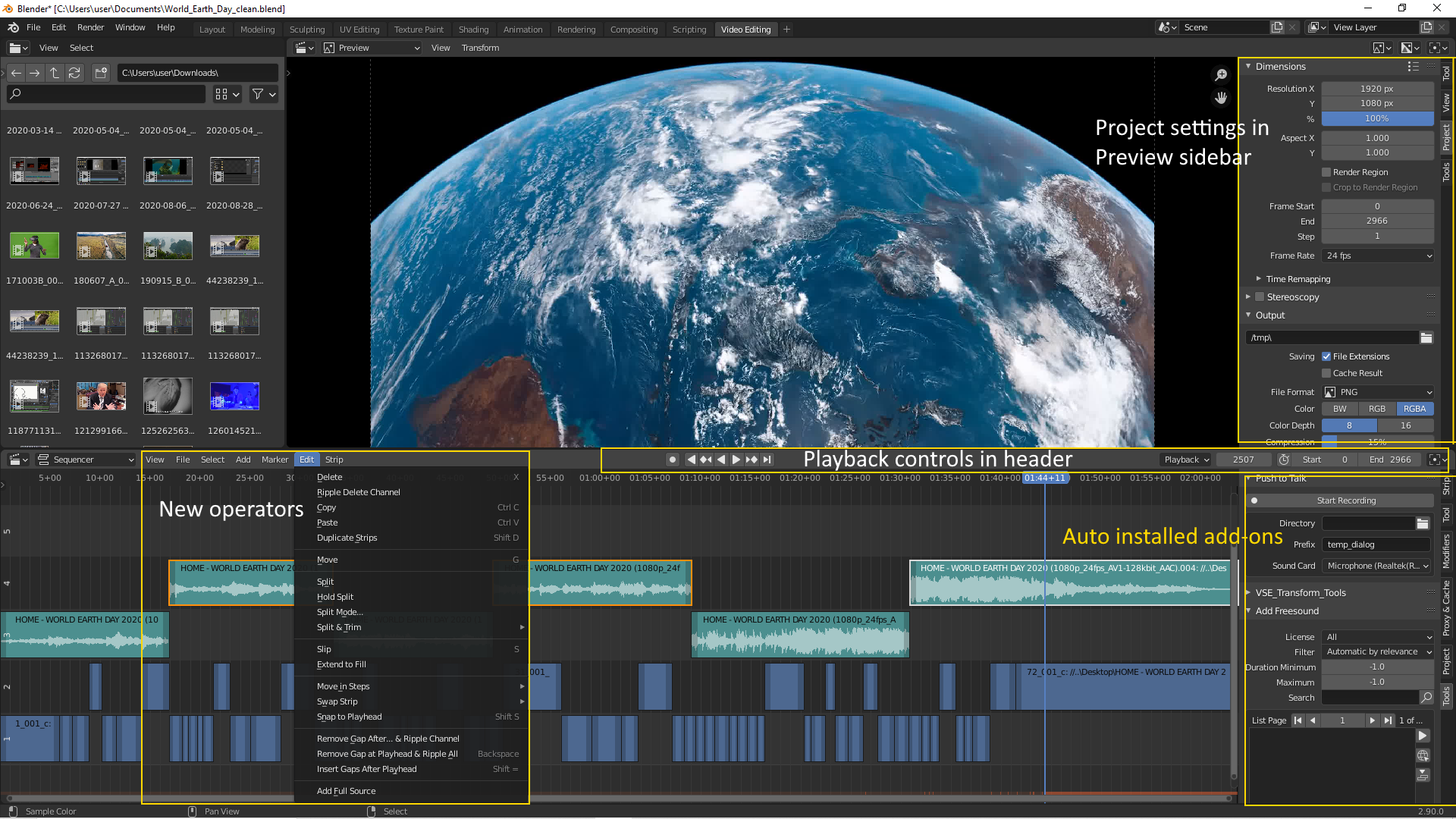Adjust the resolution percentage 100% slider
This screenshot has height=819, width=1456.
pos(1377,119)
